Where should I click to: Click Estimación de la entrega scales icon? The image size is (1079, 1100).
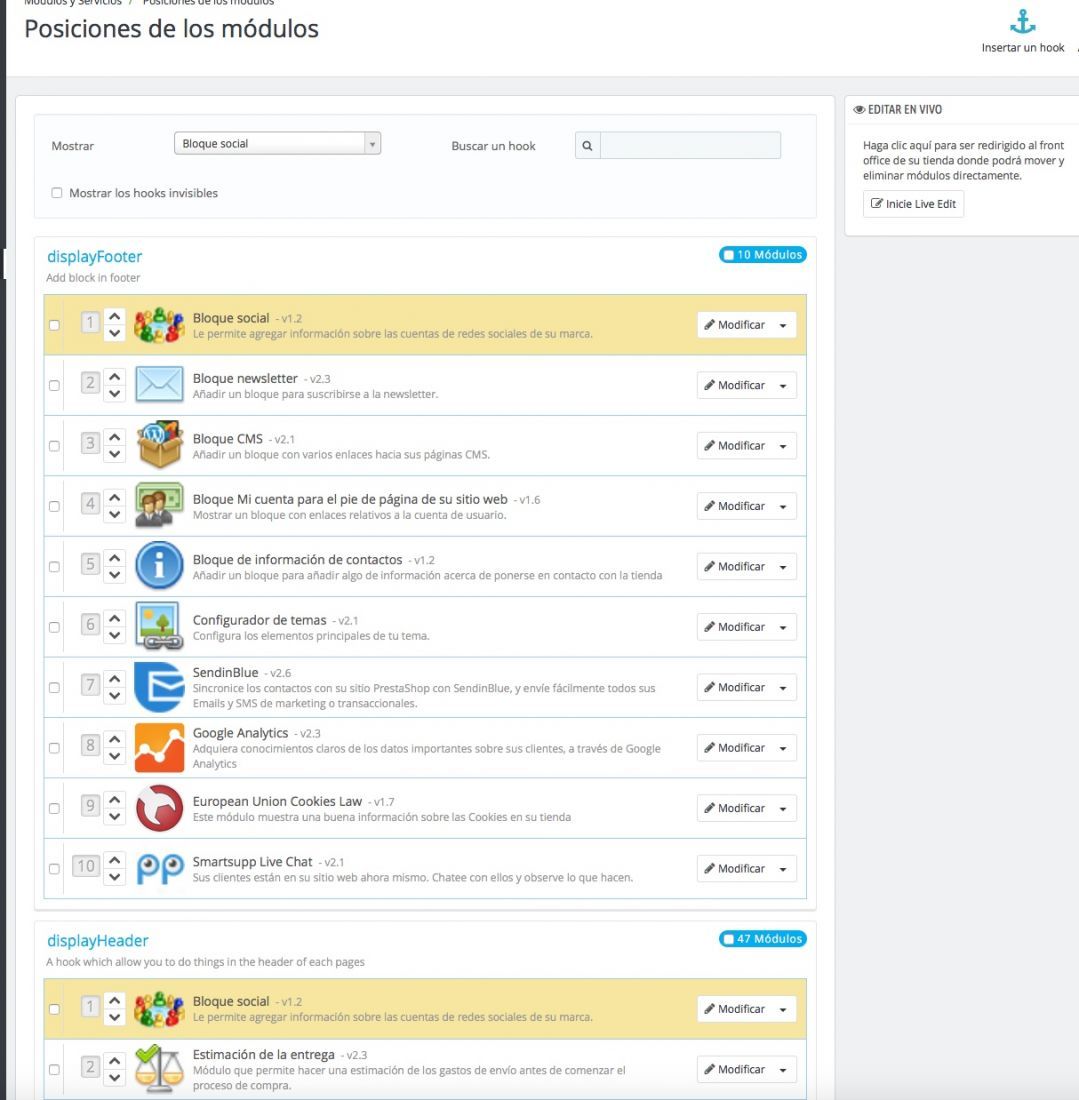click(x=159, y=1069)
